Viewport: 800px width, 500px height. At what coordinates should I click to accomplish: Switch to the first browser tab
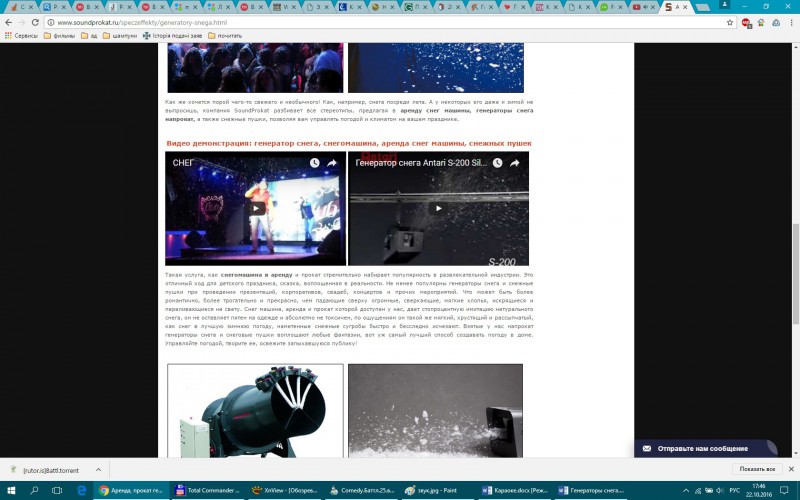click(20, 7)
